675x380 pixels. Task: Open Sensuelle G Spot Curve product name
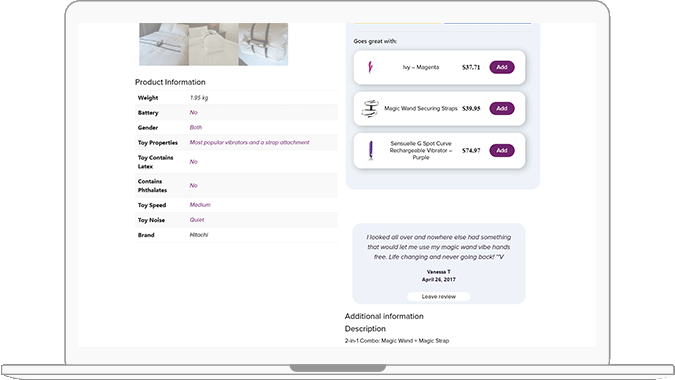pyautogui.click(x=421, y=150)
